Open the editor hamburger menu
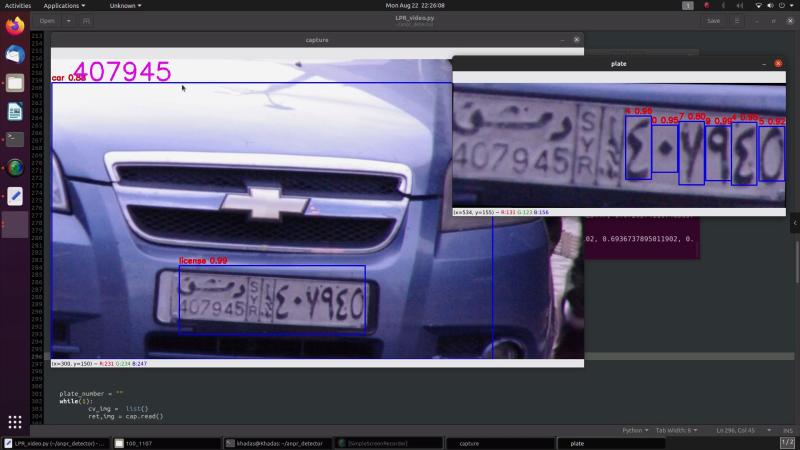The width and height of the screenshot is (800, 450). (x=737, y=21)
